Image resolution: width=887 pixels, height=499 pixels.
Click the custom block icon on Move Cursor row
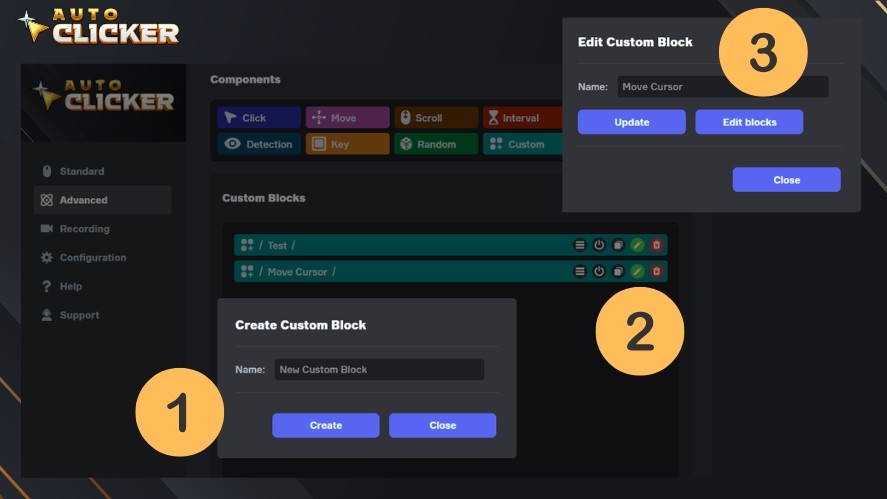pos(247,272)
